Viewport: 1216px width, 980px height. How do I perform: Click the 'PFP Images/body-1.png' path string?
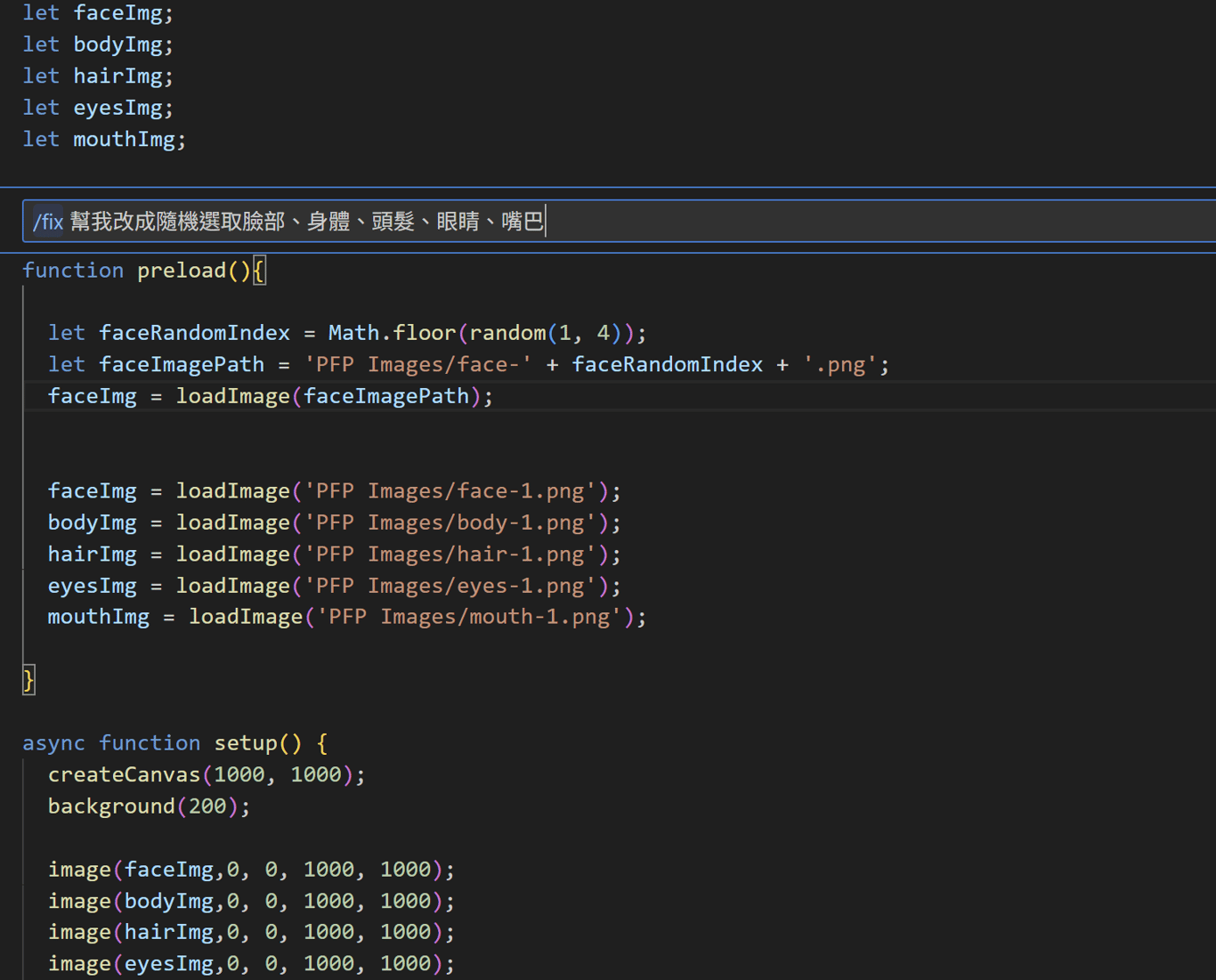[450, 522]
